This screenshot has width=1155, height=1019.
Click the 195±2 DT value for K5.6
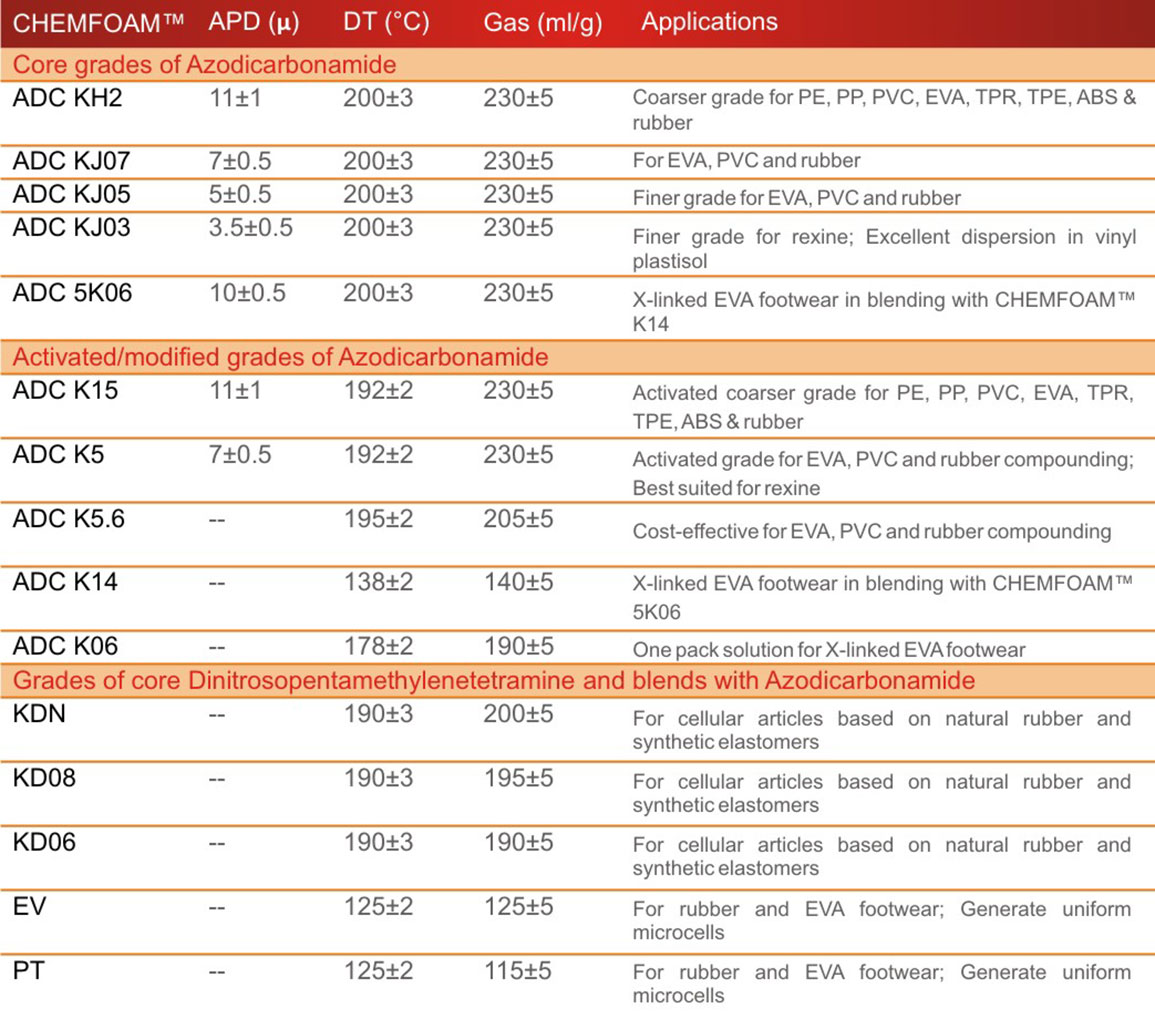379,519
